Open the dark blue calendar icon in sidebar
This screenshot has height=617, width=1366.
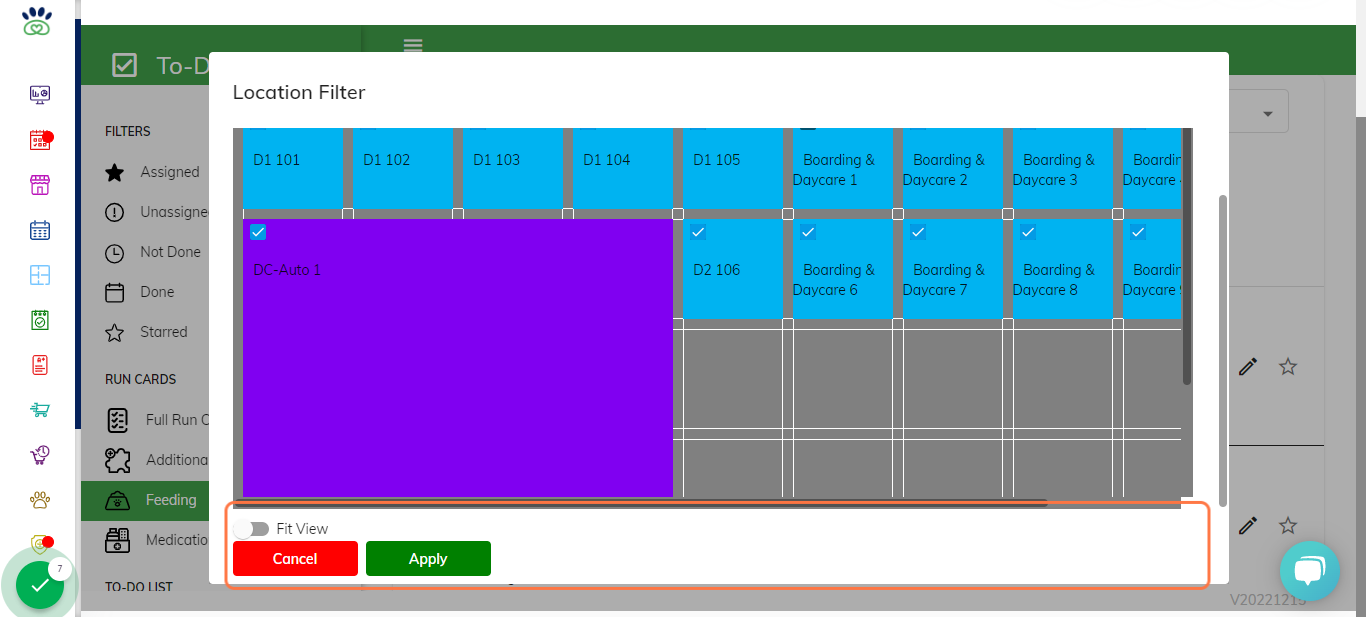click(40, 230)
